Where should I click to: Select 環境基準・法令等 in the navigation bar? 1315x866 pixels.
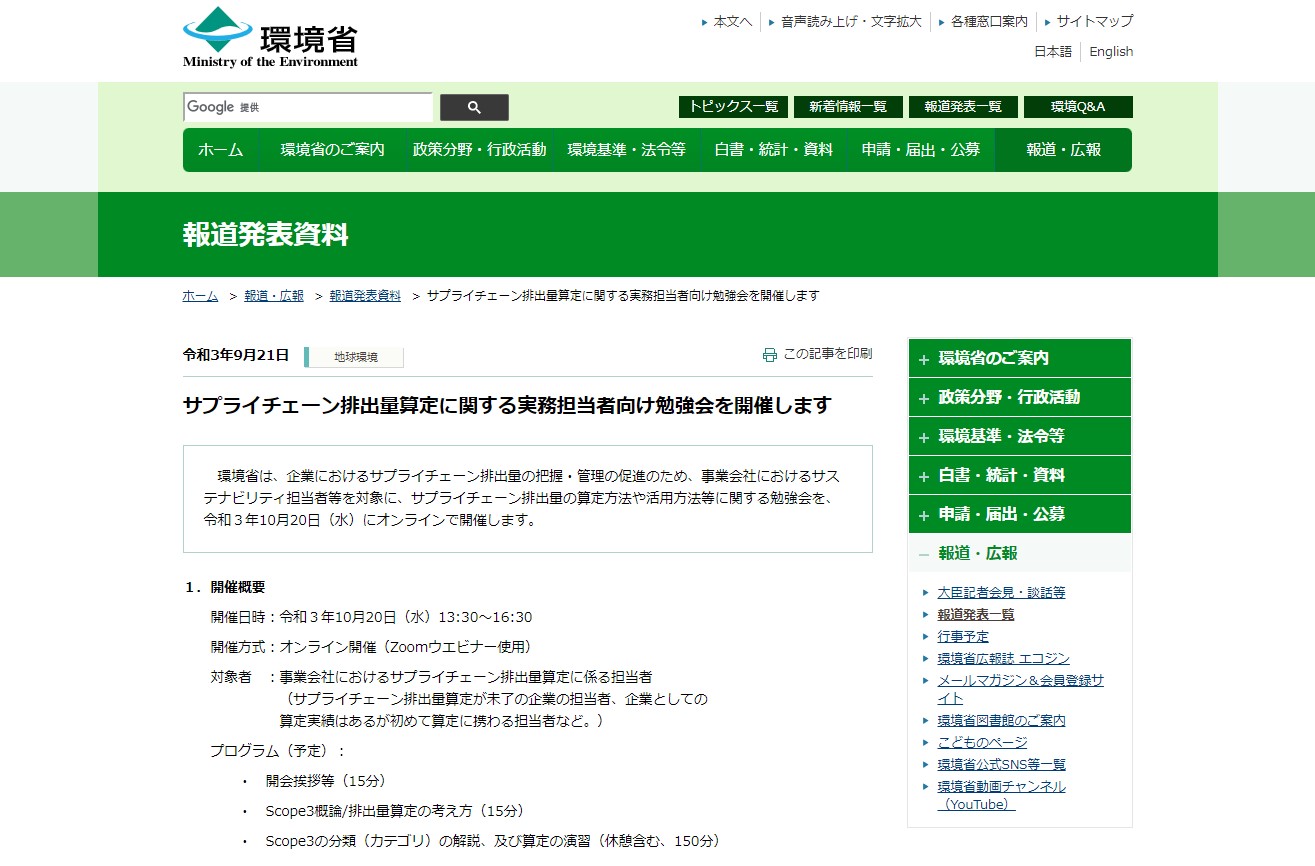pos(627,149)
